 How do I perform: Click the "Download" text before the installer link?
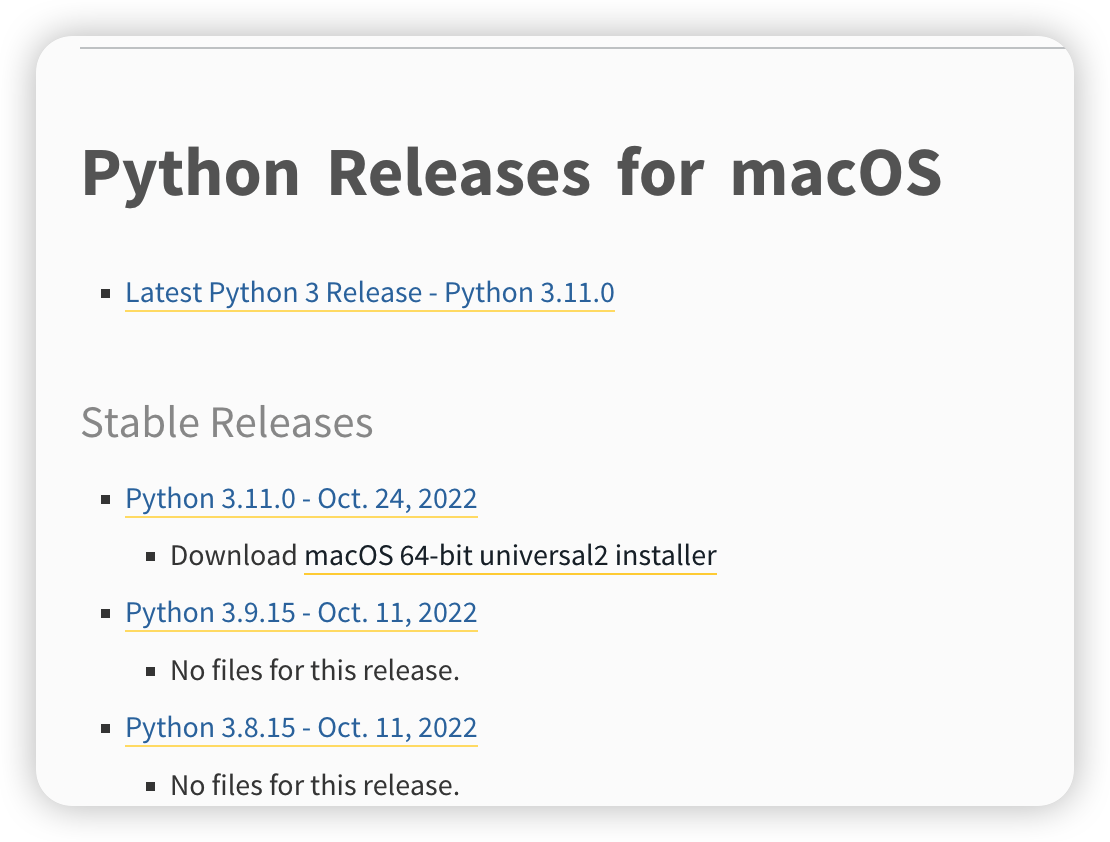[x=234, y=555]
